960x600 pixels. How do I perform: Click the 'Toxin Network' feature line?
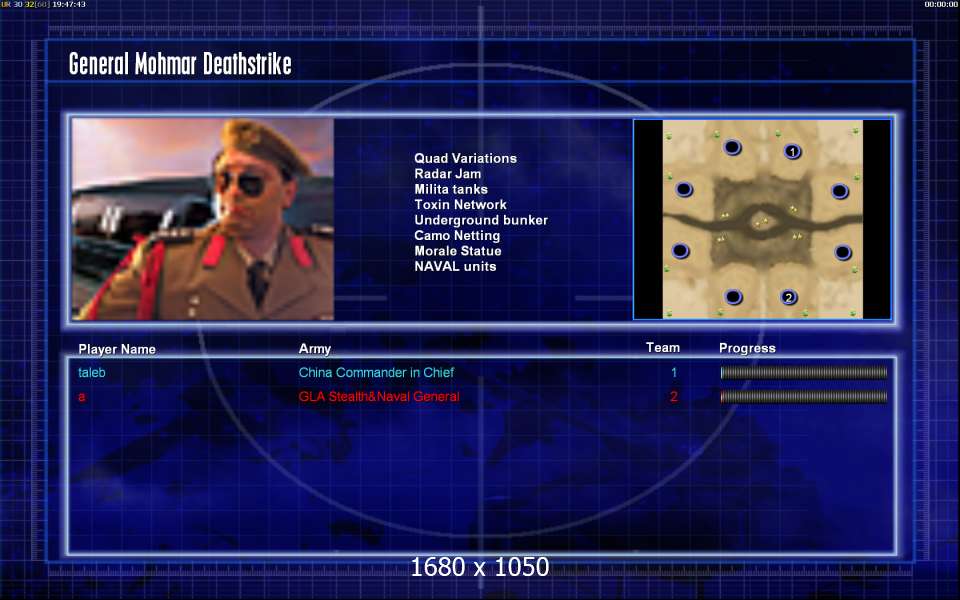point(460,204)
